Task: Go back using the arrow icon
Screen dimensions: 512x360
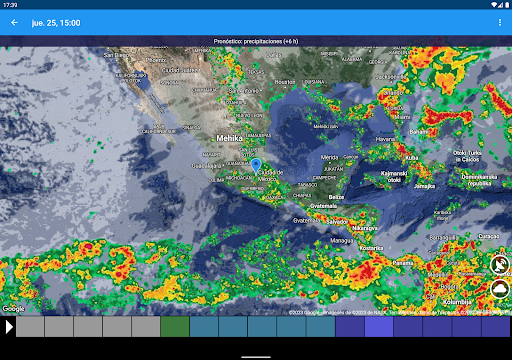Action: pyautogui.click(x=14, y=23)
